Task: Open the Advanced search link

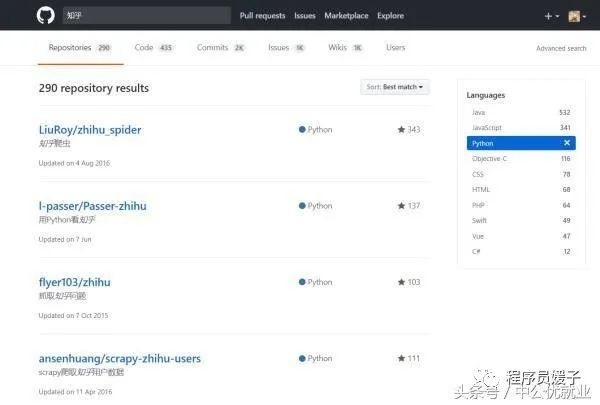Action: point(561,48)
